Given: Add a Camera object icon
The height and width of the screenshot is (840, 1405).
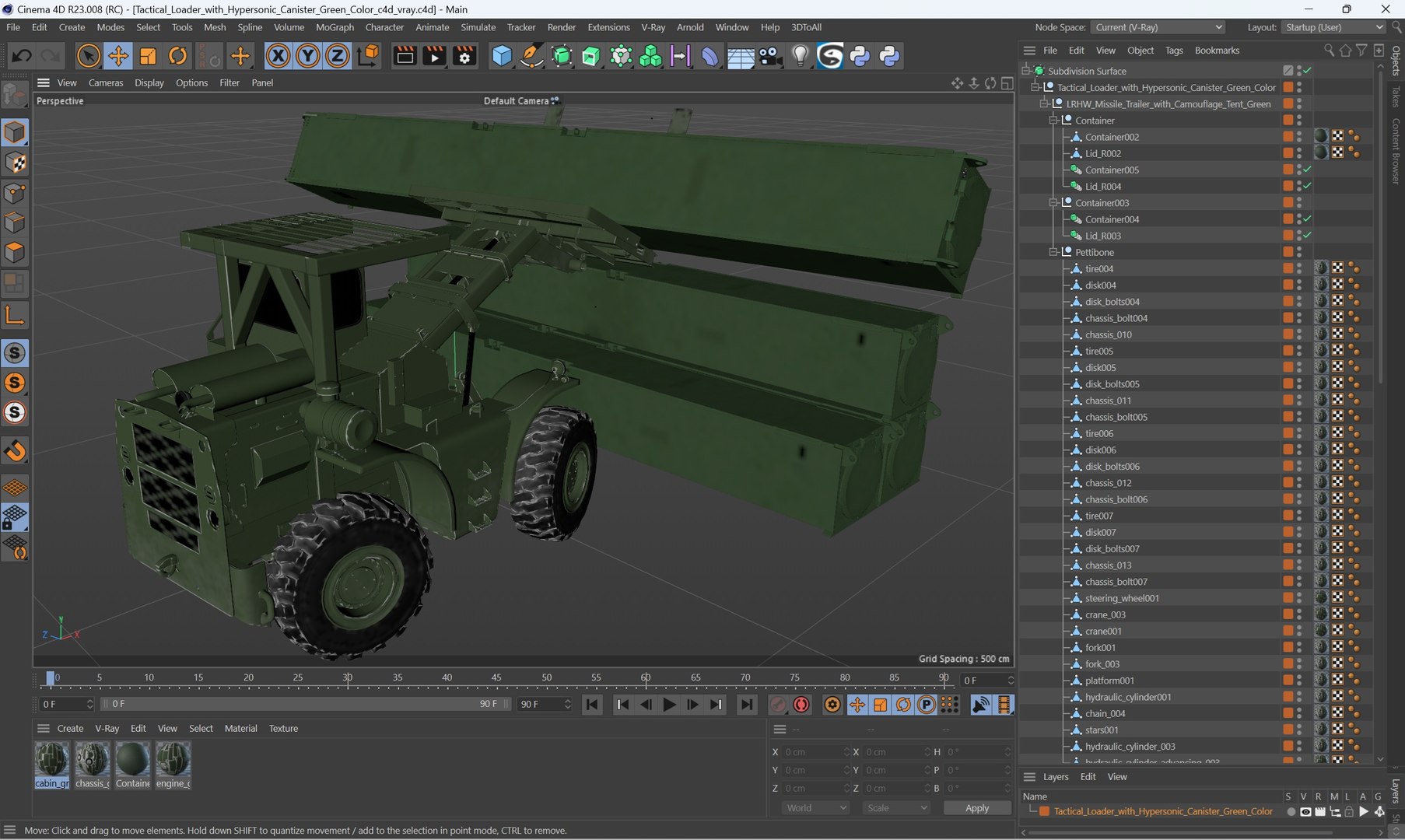Looking at the screenshot, I should 770,56.
